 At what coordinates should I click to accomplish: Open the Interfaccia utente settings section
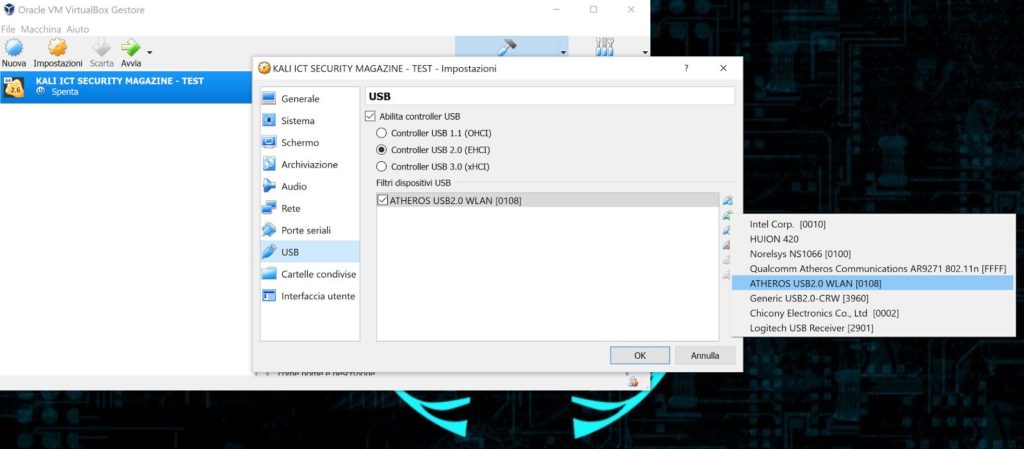click(310, 296)
